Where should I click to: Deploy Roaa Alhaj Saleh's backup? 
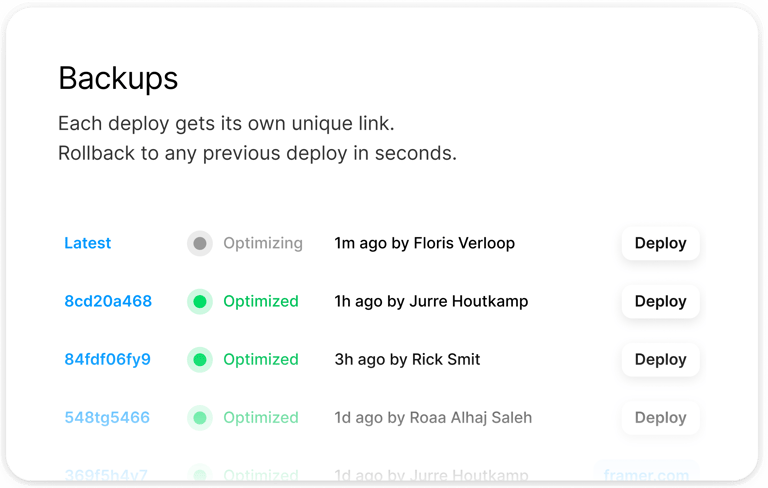(660, 417)
